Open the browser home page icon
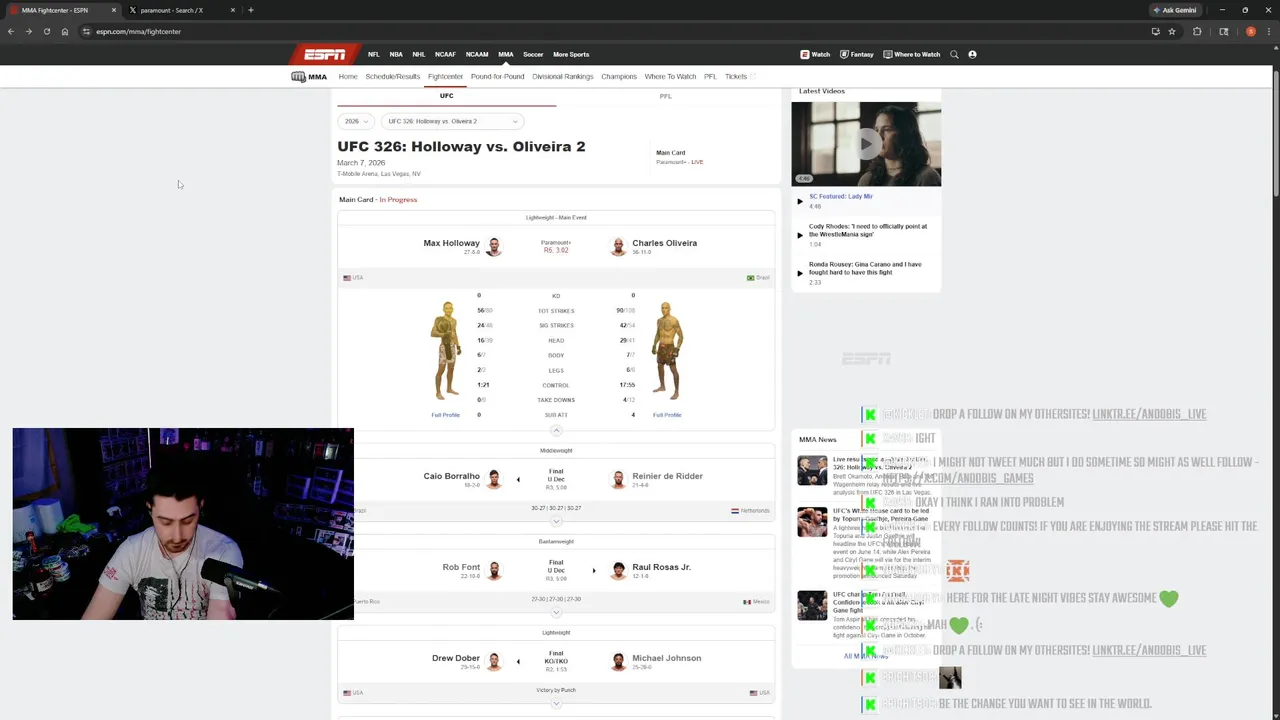1280x720 pixels. pos(65,31)
